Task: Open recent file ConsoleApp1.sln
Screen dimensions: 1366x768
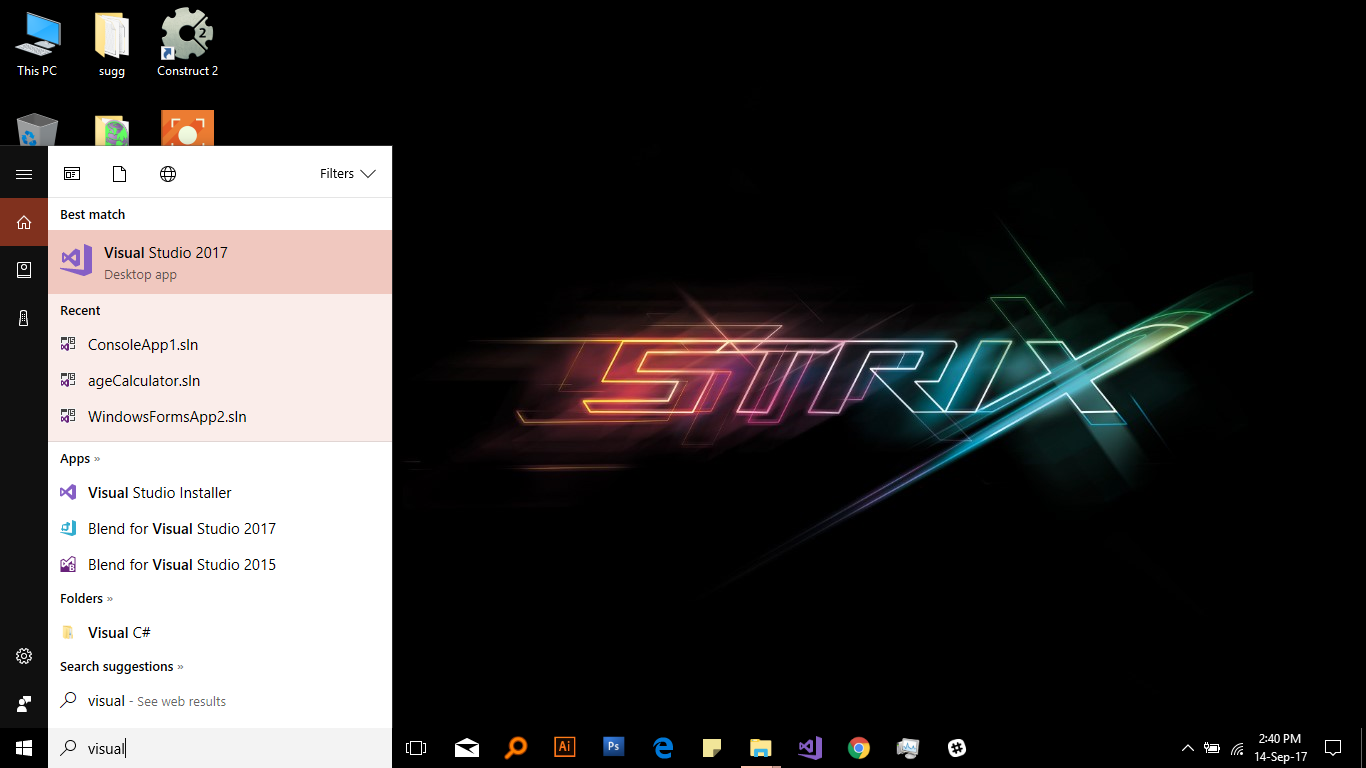Action: pyautogui.click(x=220, y=345)
